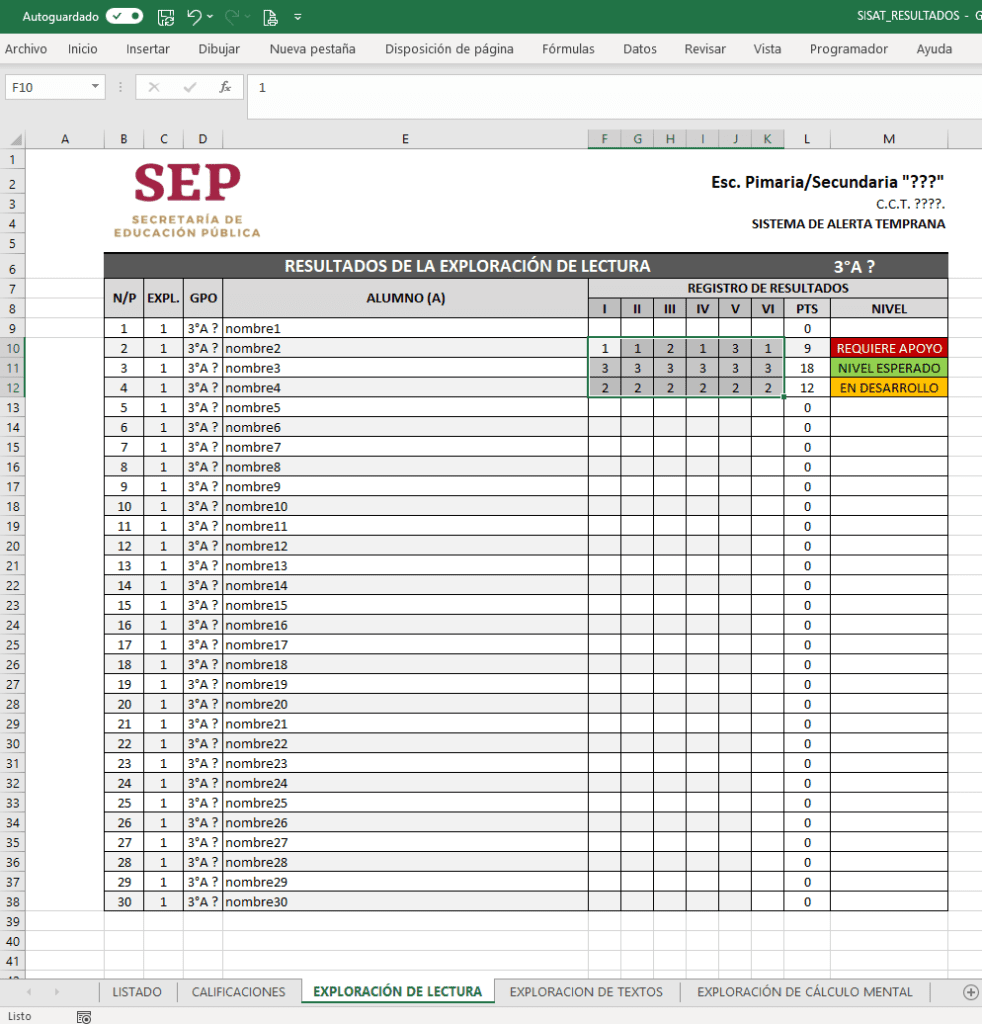The image size is (982, 1024).
Task: Click the Insert Function fx icon
Action: coord(225,87)
